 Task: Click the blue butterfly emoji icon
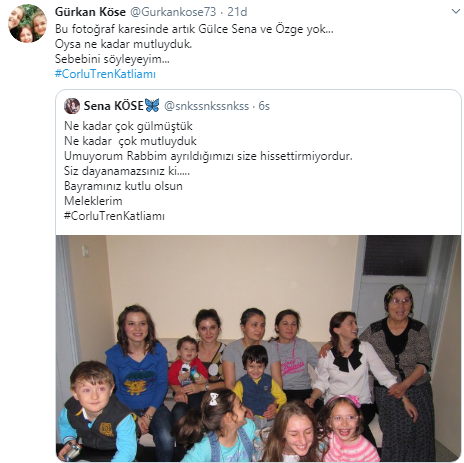coord(152,105)
